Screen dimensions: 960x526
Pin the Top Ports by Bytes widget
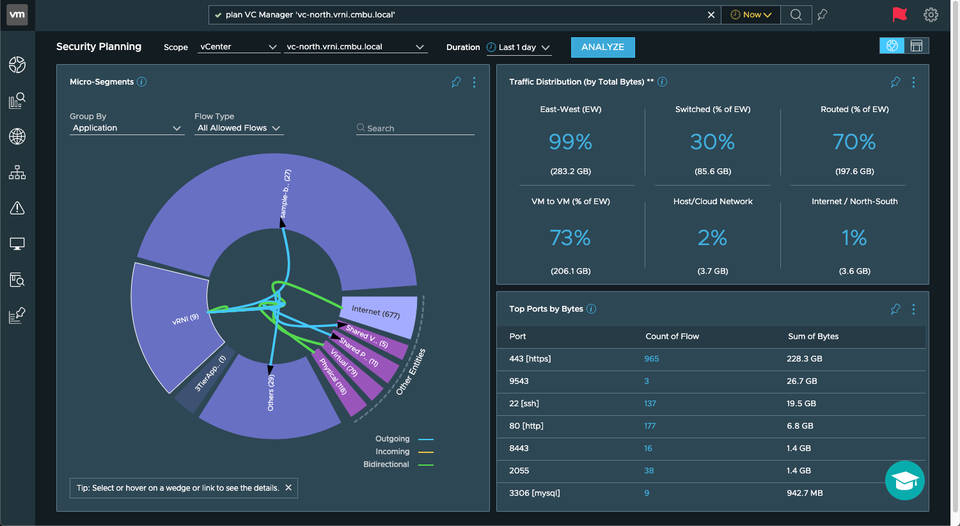coord(895,309)
